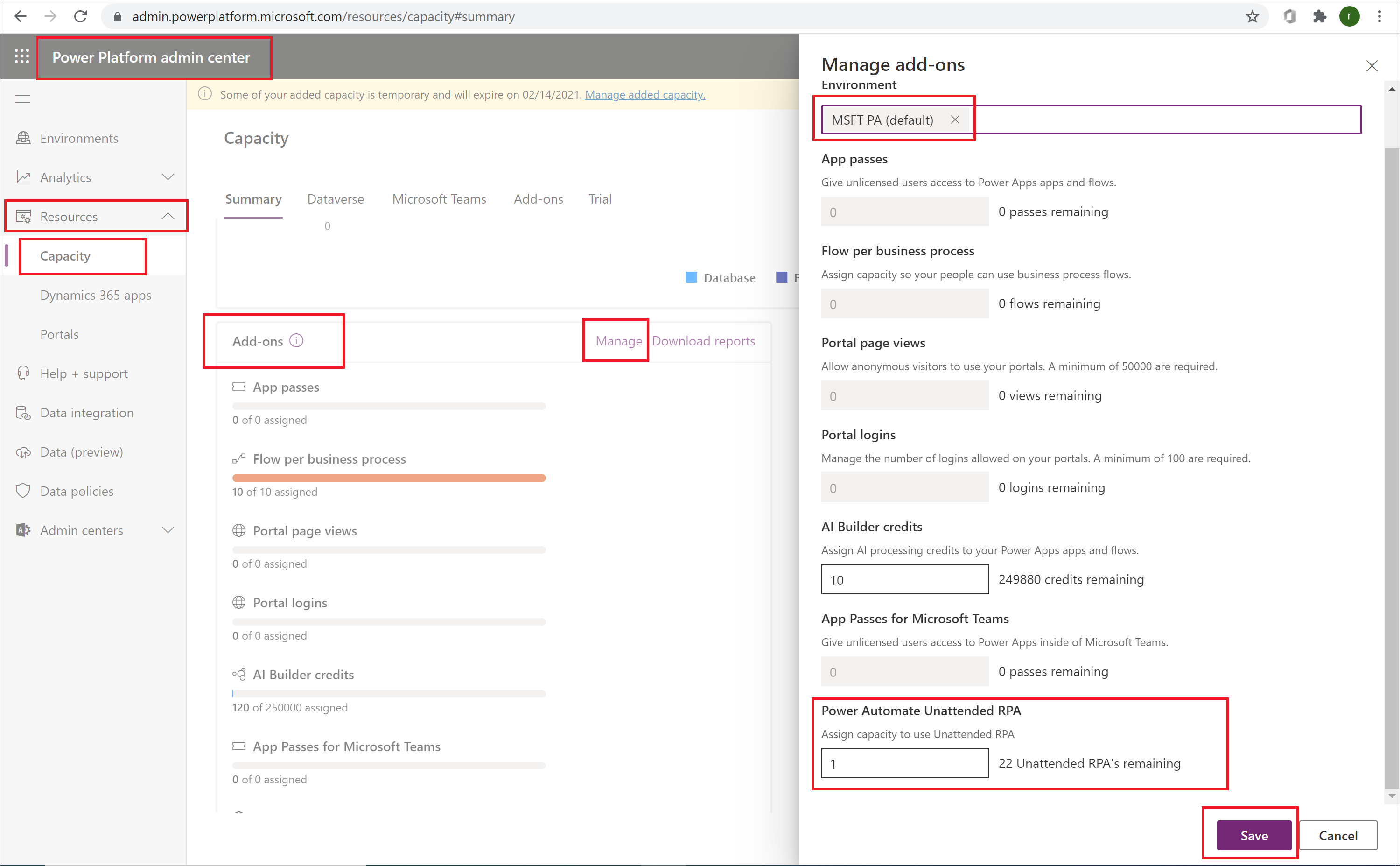Click the Admin centers icon in sidebar
This screenshot has width=1400, height=866.
click(22, 530)
